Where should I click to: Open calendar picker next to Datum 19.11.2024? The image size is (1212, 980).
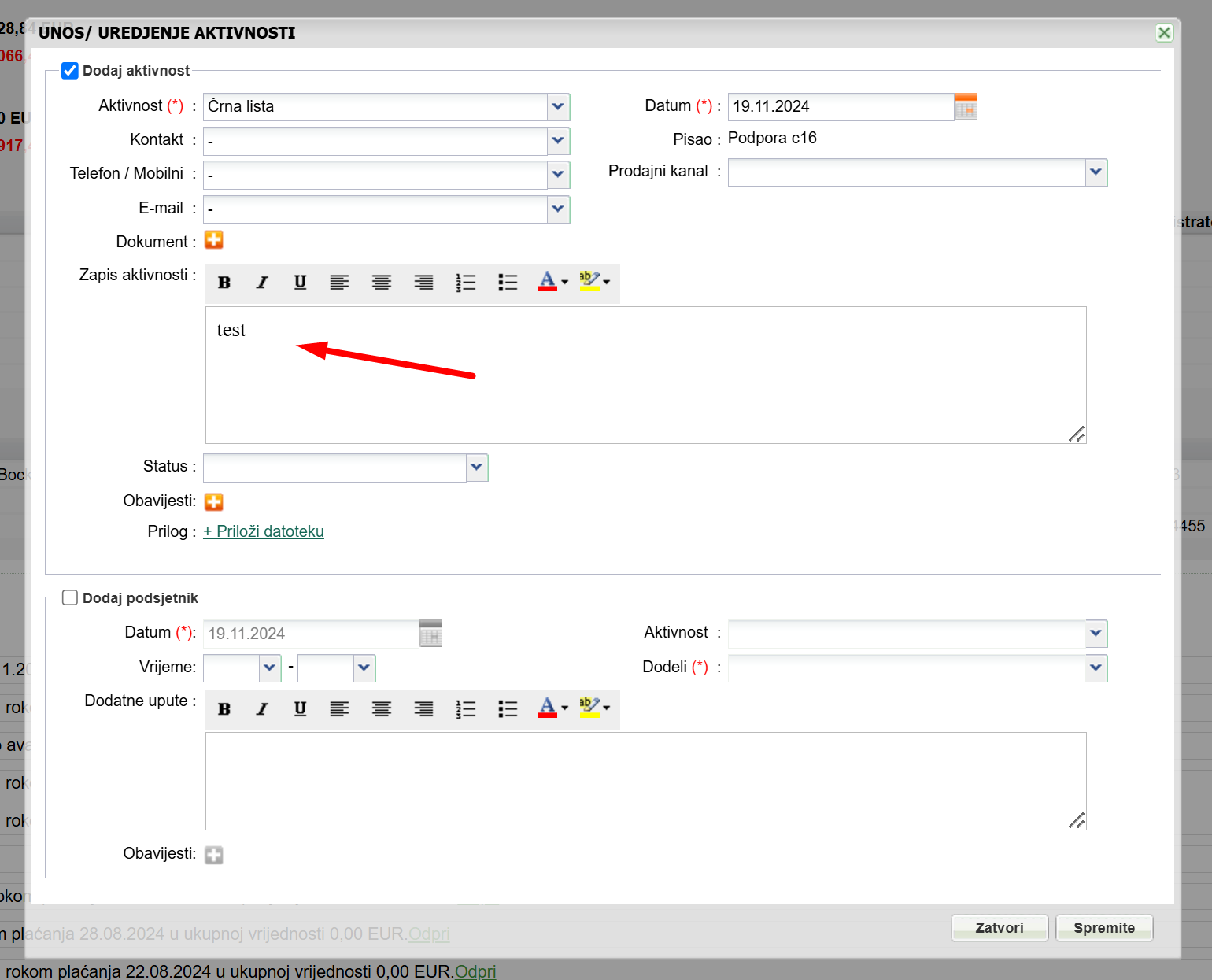pyautogui.click(x=966, y=107)
